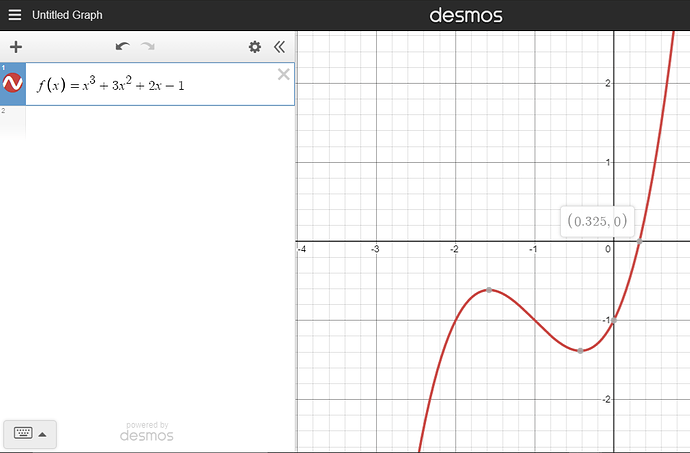
Task: Click the y-intercept point on the curve
Action: [613, 320]
